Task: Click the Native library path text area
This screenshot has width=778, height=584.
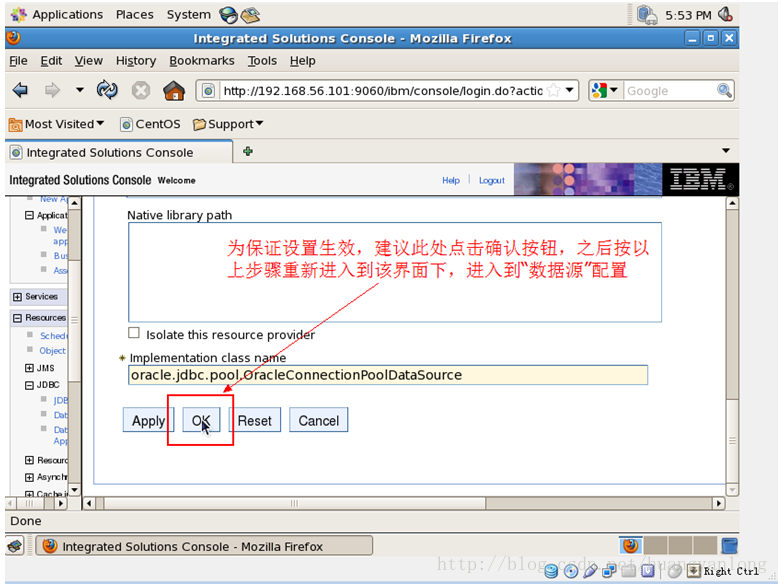Action: click(x=394, y=272)
